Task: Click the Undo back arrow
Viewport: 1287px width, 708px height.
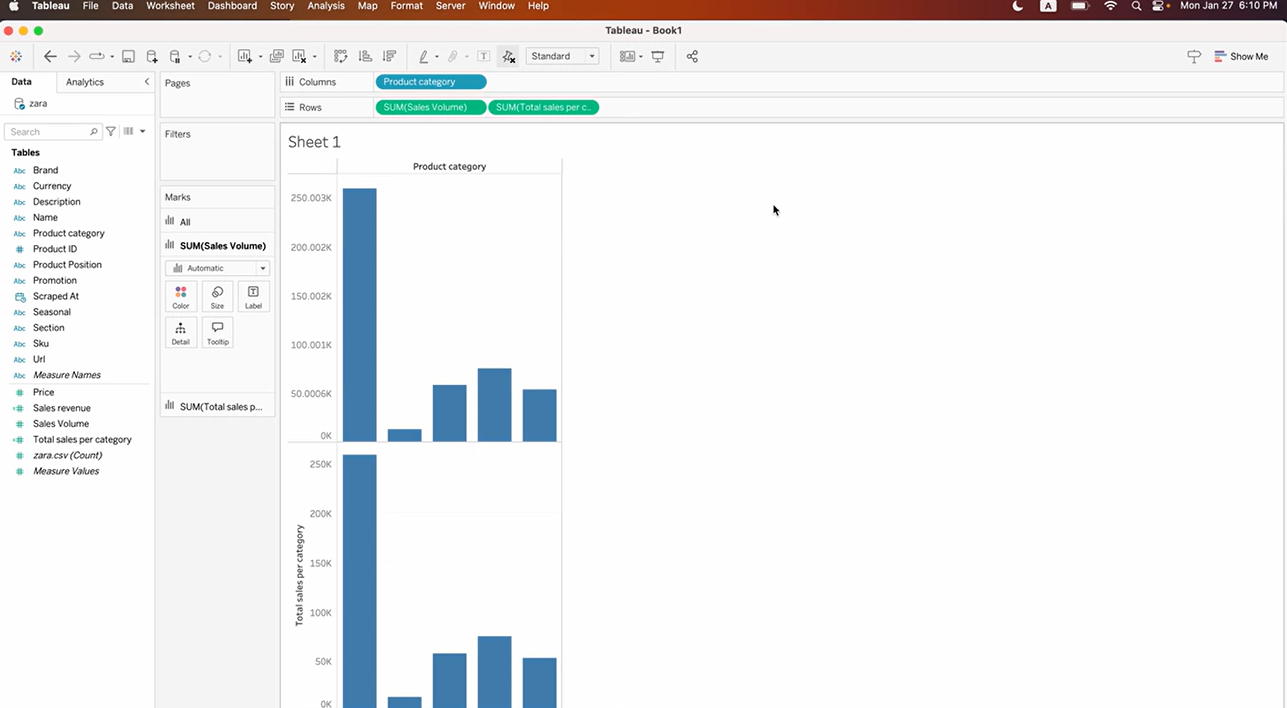Action: point(50,57)
